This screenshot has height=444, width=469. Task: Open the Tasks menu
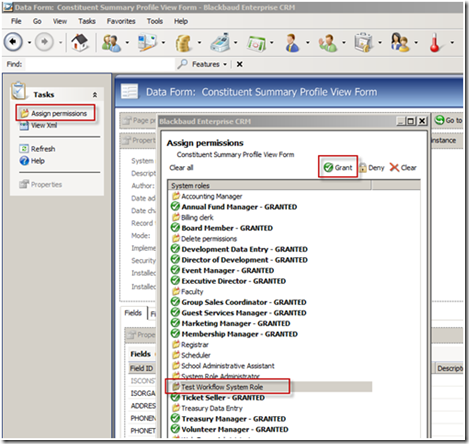(x=87, y=21)
